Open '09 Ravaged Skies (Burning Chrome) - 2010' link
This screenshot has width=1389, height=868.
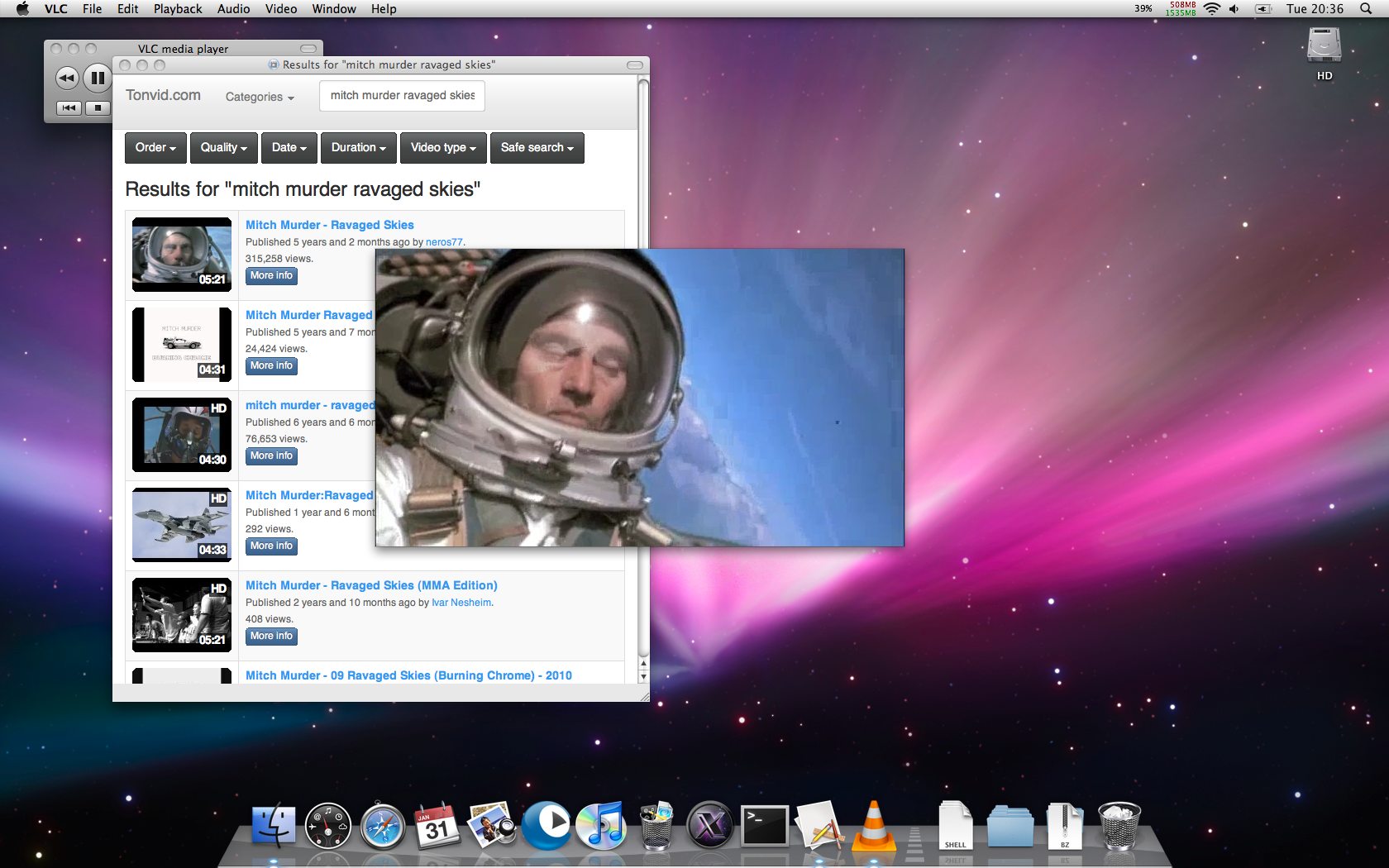click(x=408, y=675)
